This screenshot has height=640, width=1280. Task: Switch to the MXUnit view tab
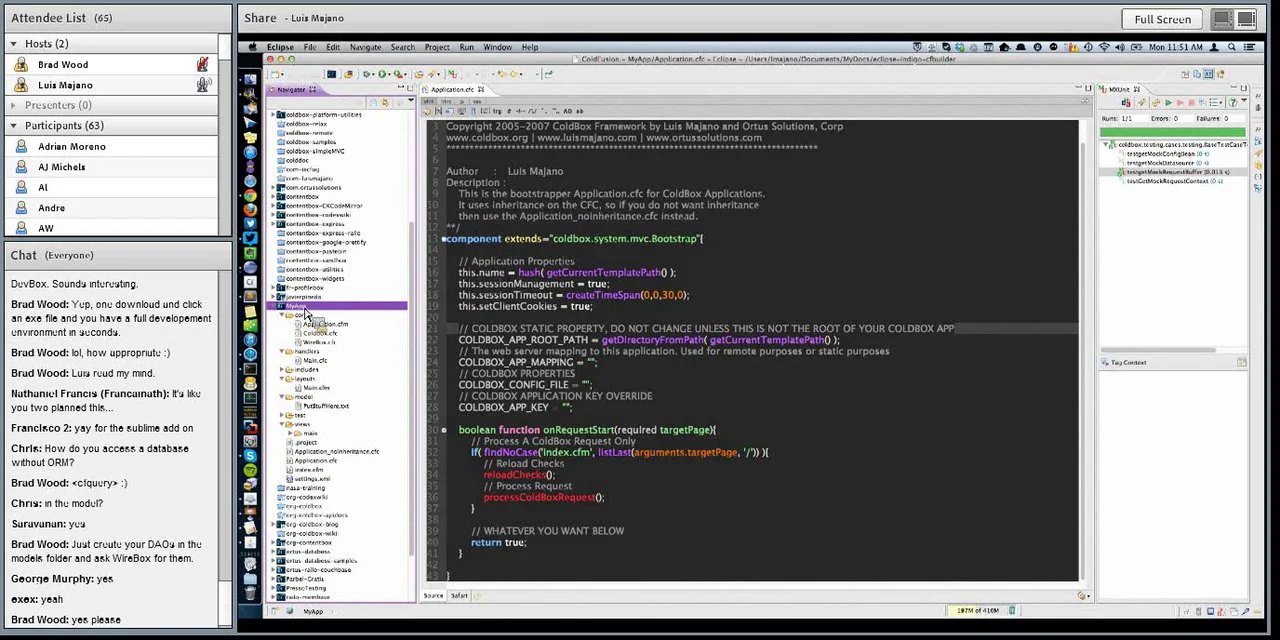pyautogui.click(x=1119, y=90)
